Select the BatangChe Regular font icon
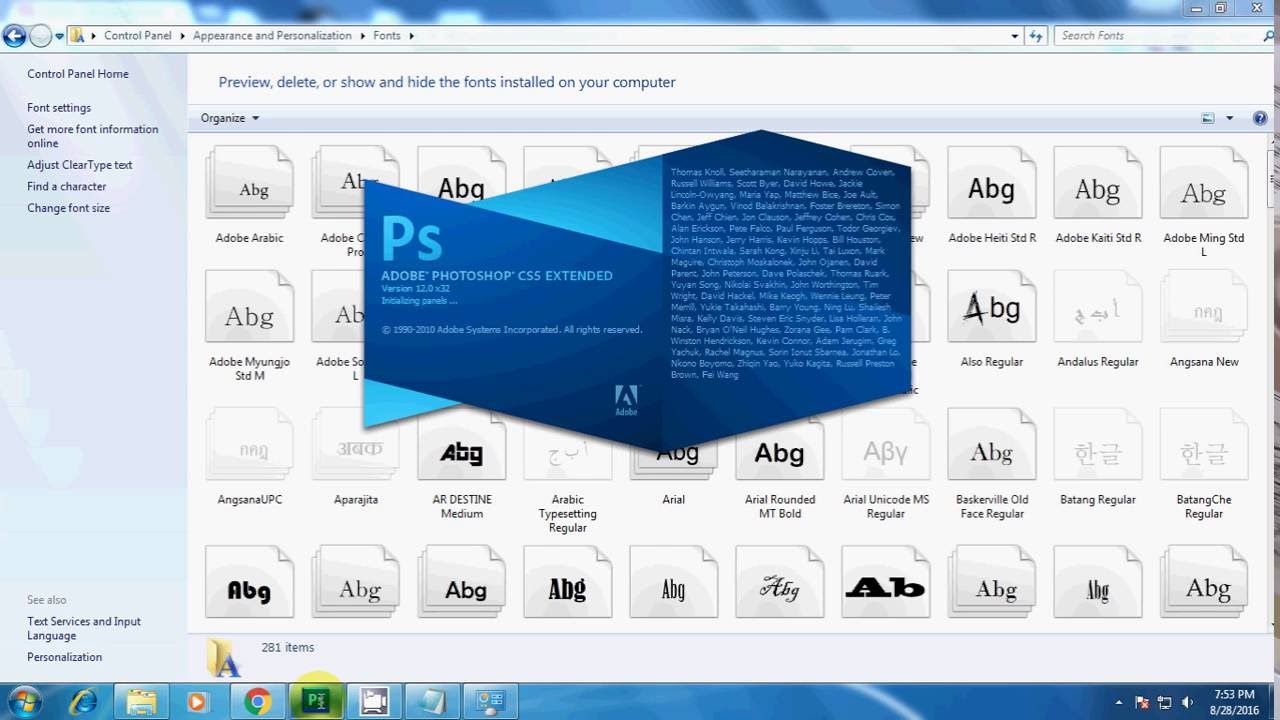Image resolution: width=1280 pixels, height=720 pixels. point(1204,444)
